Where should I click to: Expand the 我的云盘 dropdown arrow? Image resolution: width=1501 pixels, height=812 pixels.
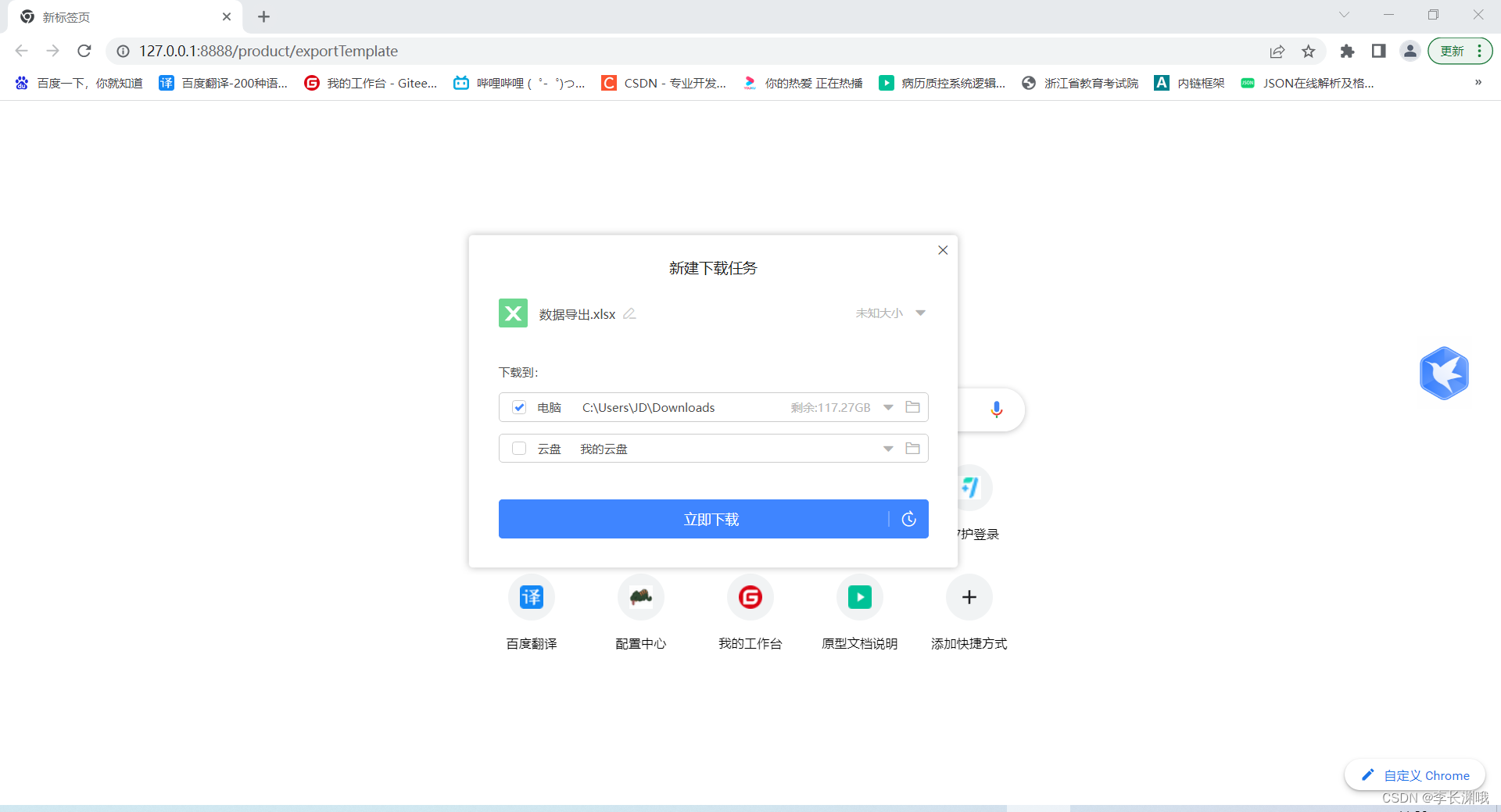click(887, 448)
